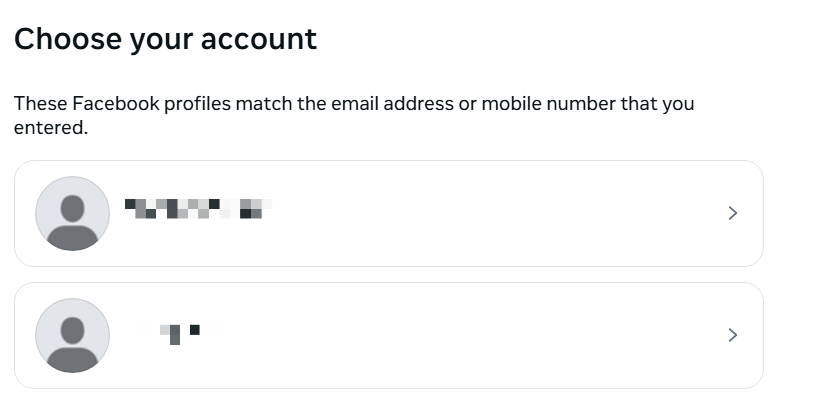The image size is (833, 407).
Task: Click the gray silhouette in top card
Action: tap(72, 220)
